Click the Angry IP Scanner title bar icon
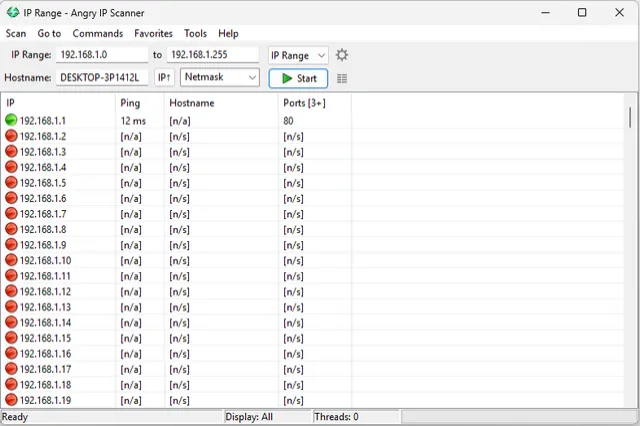The height and width of the screenshot is (426, 640). tap(12, 12)
